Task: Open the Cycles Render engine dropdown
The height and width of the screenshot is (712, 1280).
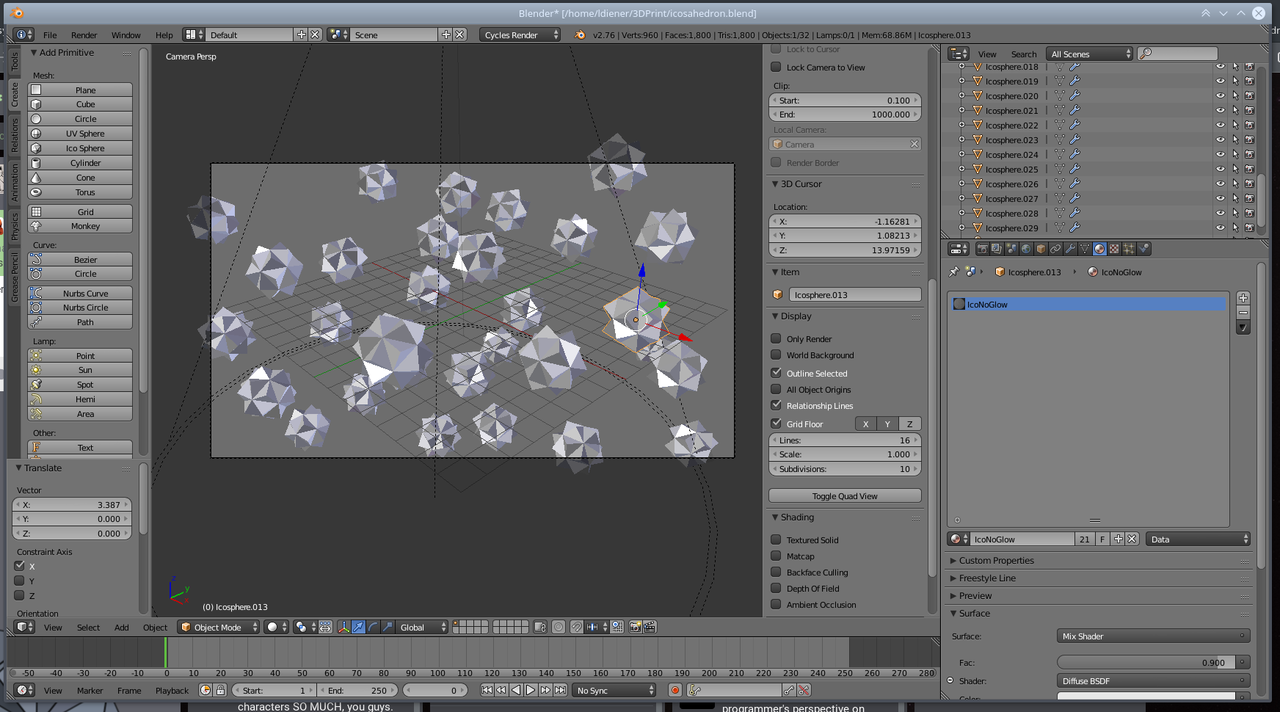Action: [520, 35]
